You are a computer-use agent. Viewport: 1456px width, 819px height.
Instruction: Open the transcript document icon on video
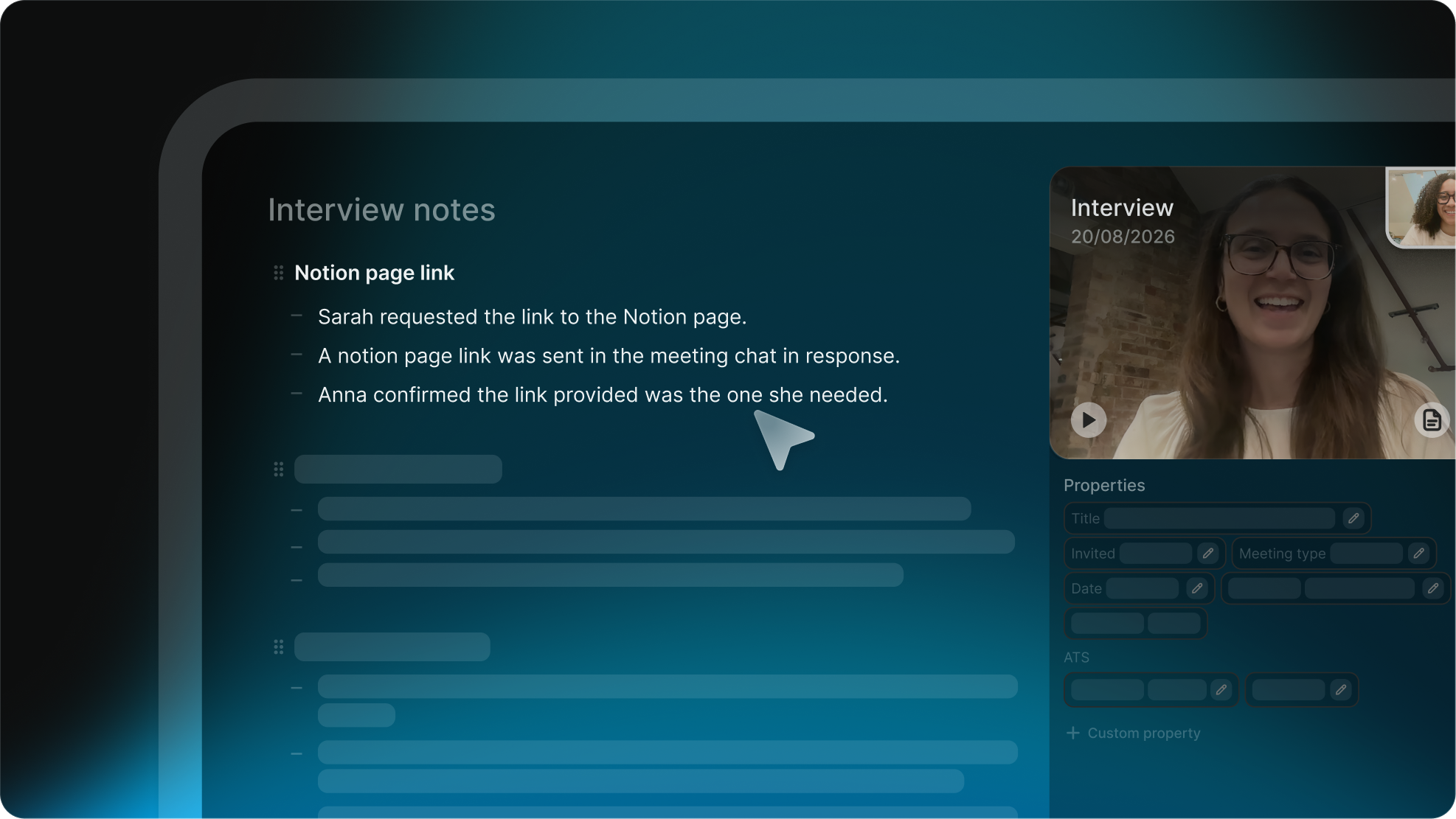tap(1432, 420)
